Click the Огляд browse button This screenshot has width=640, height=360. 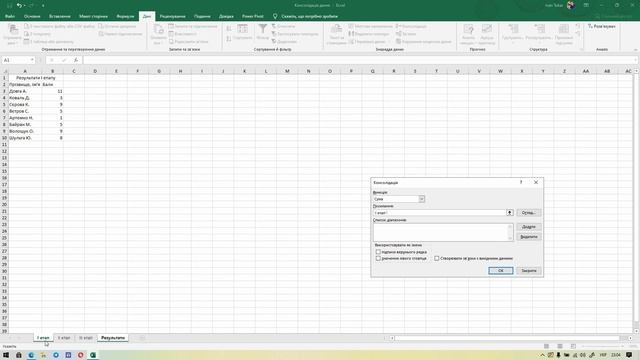click(x=529, y=213)
